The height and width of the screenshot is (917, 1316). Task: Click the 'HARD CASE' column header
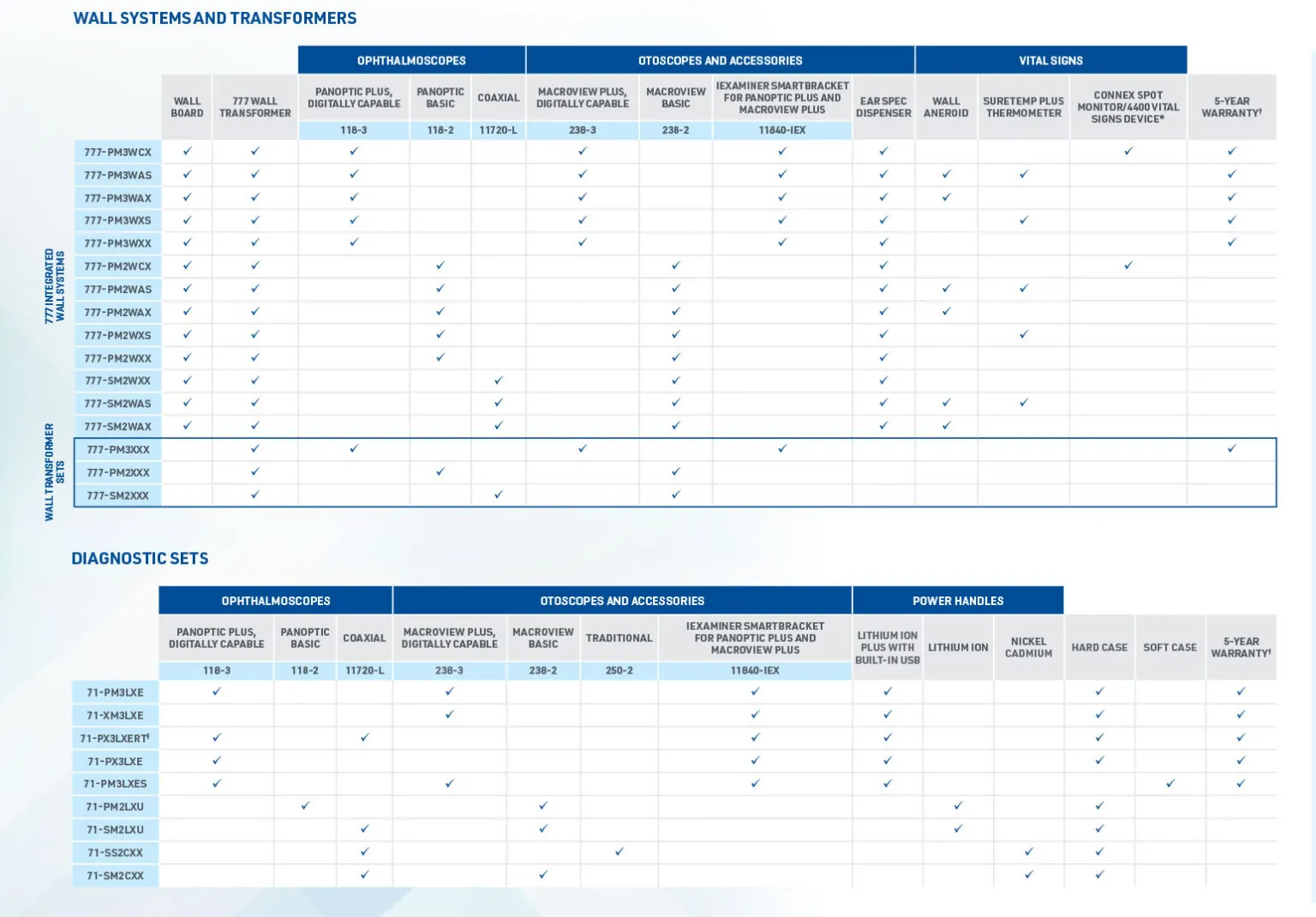coord(1099,648)
